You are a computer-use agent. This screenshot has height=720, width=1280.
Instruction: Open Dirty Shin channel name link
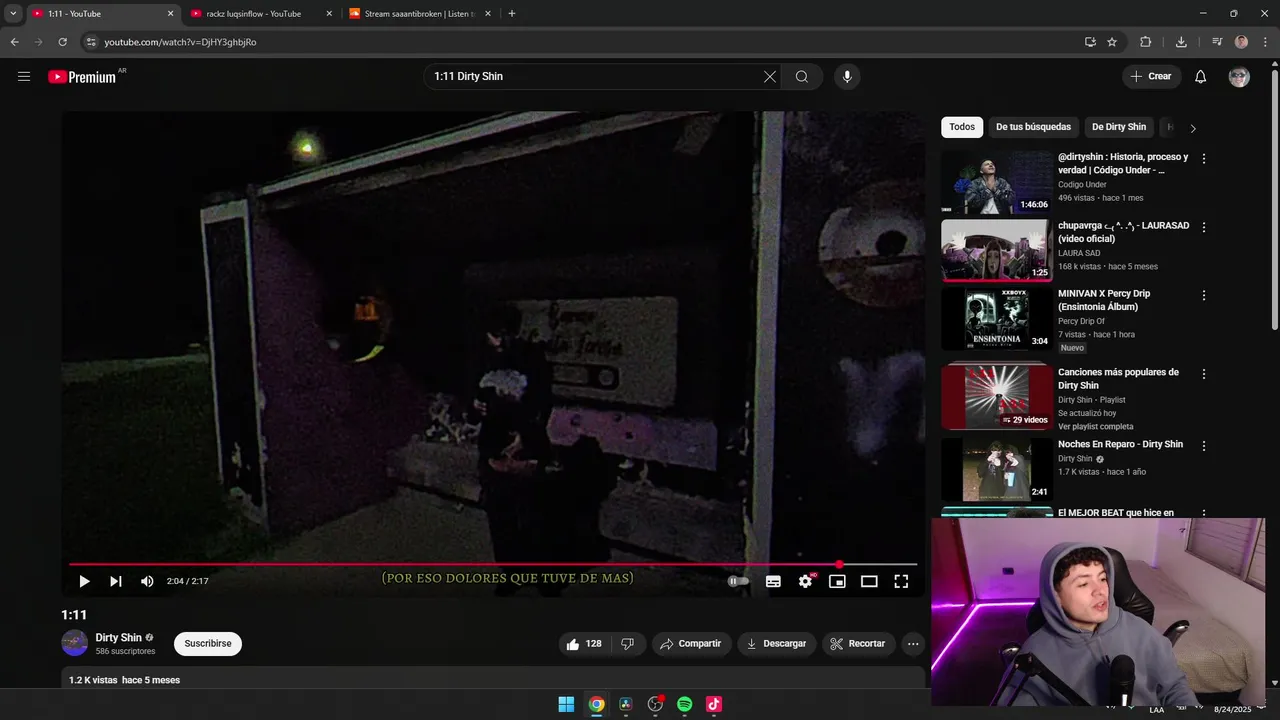119,638
